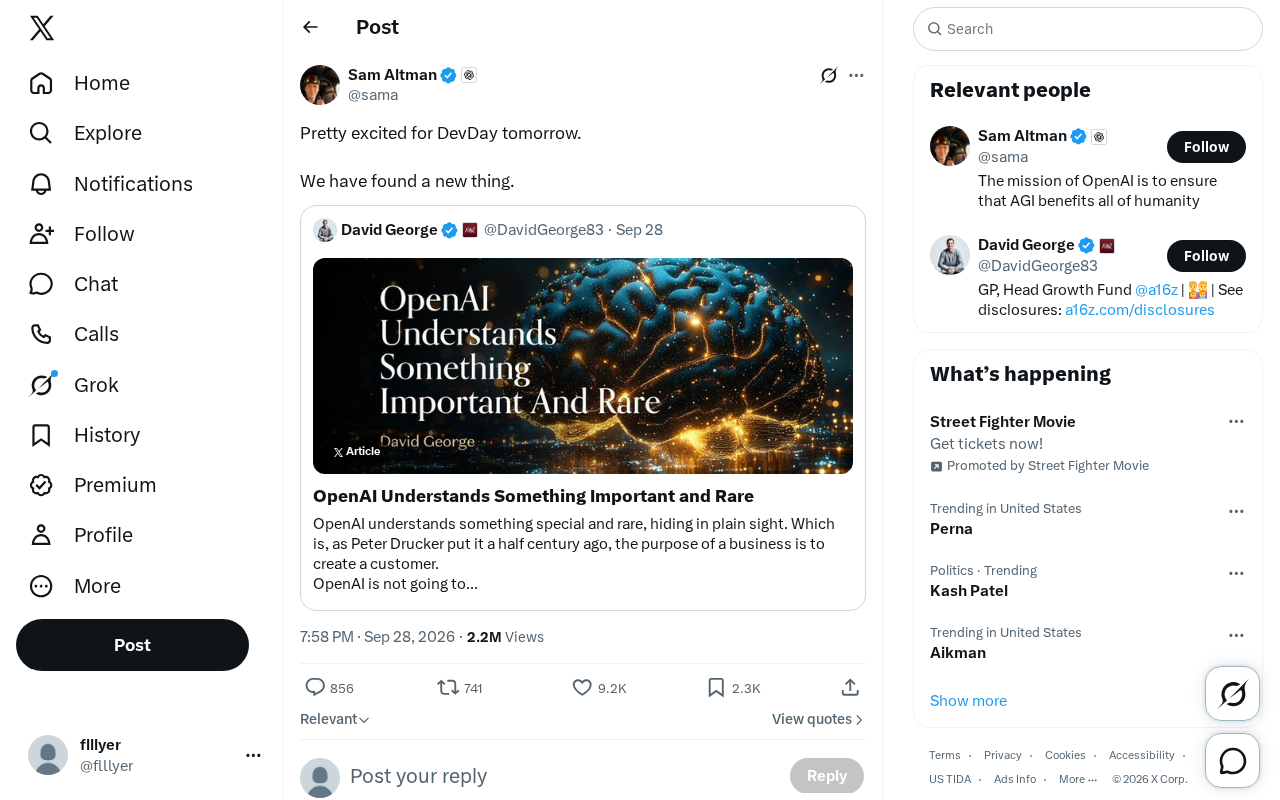This screenshot has width=1280, height=800.
Task: Expand the Relevant replies sort dropdown
Action: tap(335, 719)
